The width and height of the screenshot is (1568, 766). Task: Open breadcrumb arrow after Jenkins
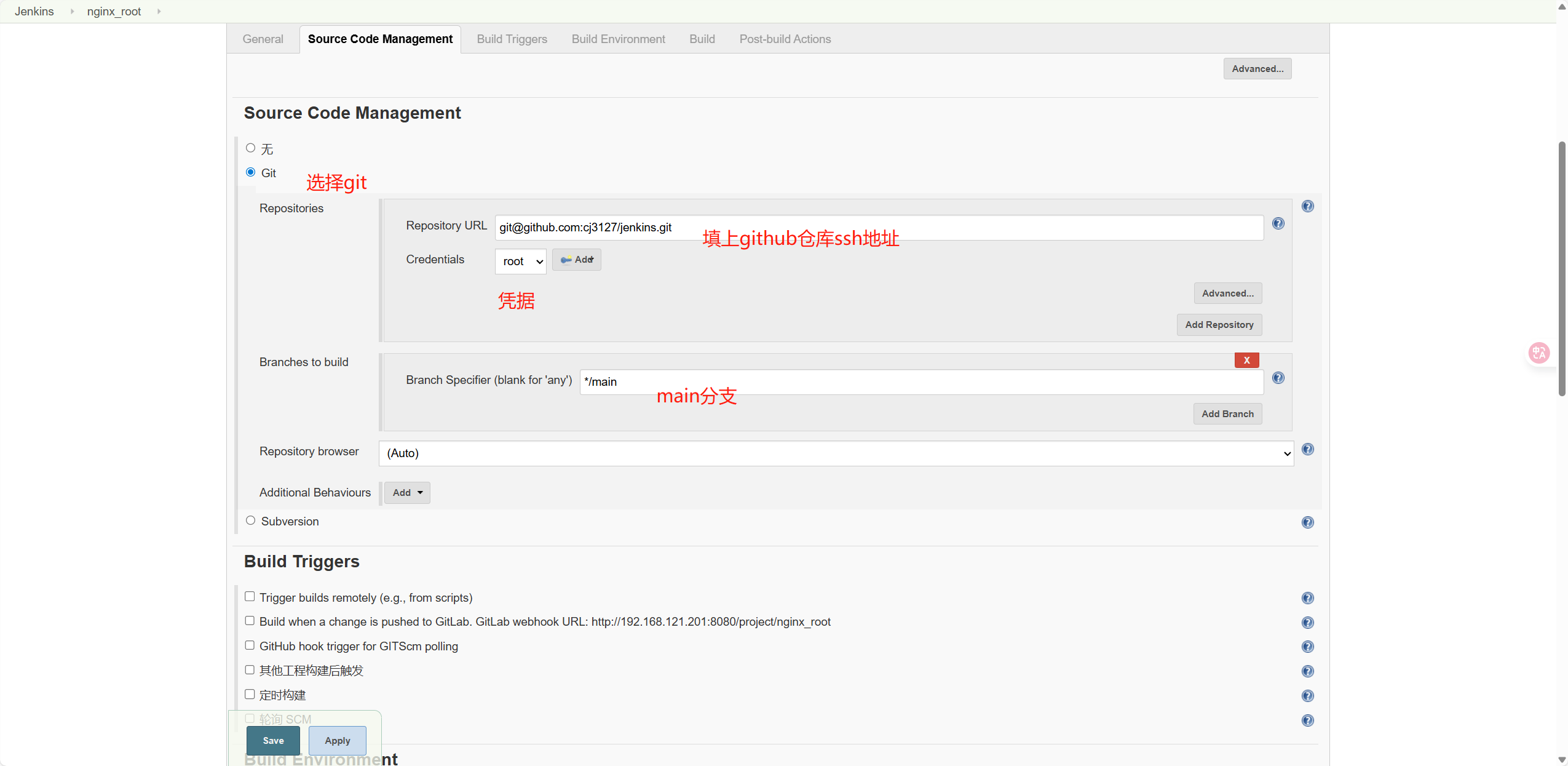click(x=72, y=11)
